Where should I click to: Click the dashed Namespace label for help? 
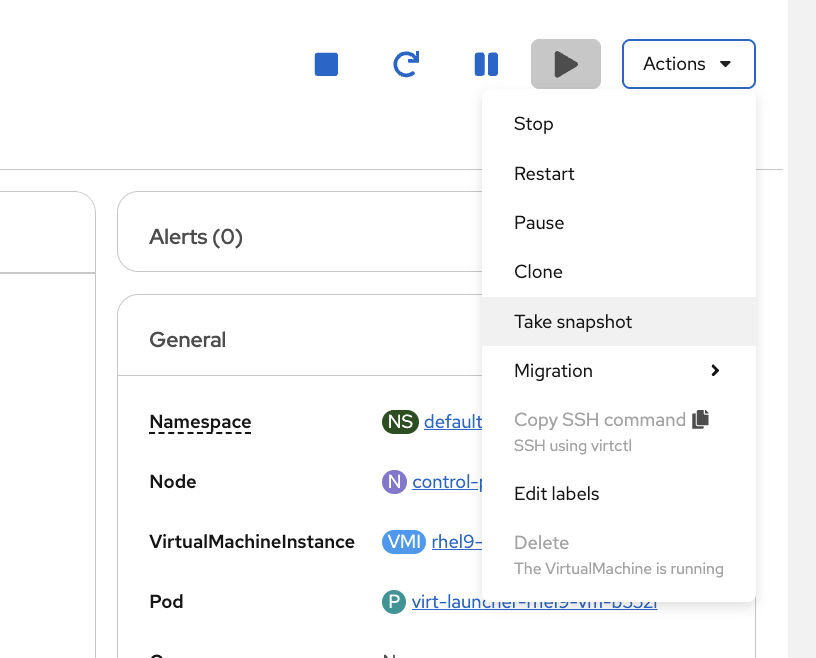(200, 421)
